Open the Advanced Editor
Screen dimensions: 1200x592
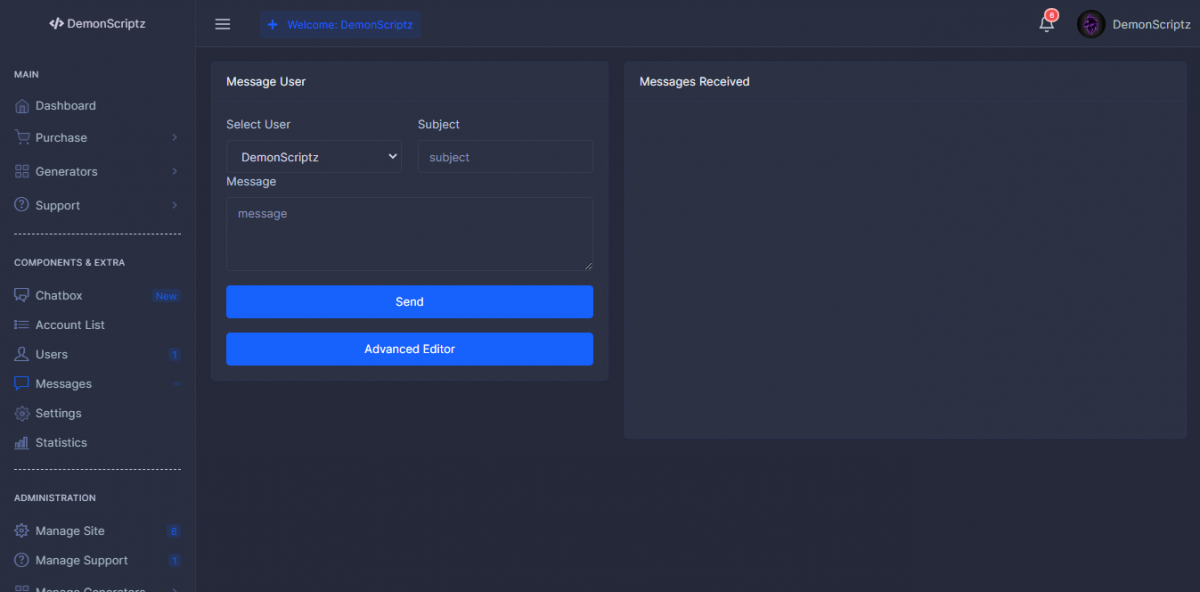tap(409, 349)
